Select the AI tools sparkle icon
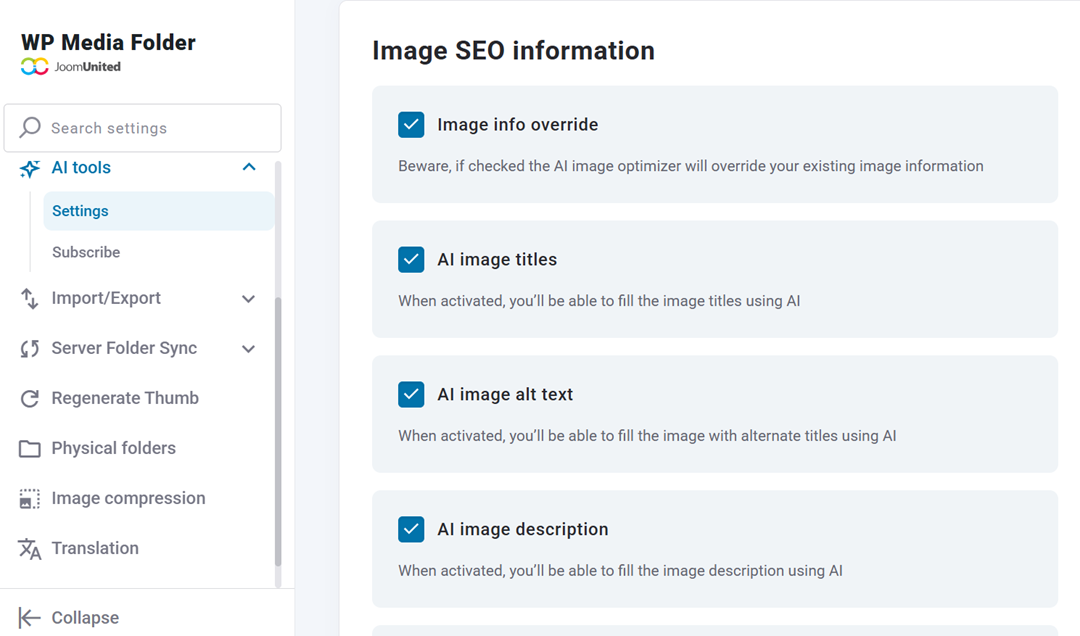Screen dimensions: 1080x636 pyautogui.click(x=30, y=167)
